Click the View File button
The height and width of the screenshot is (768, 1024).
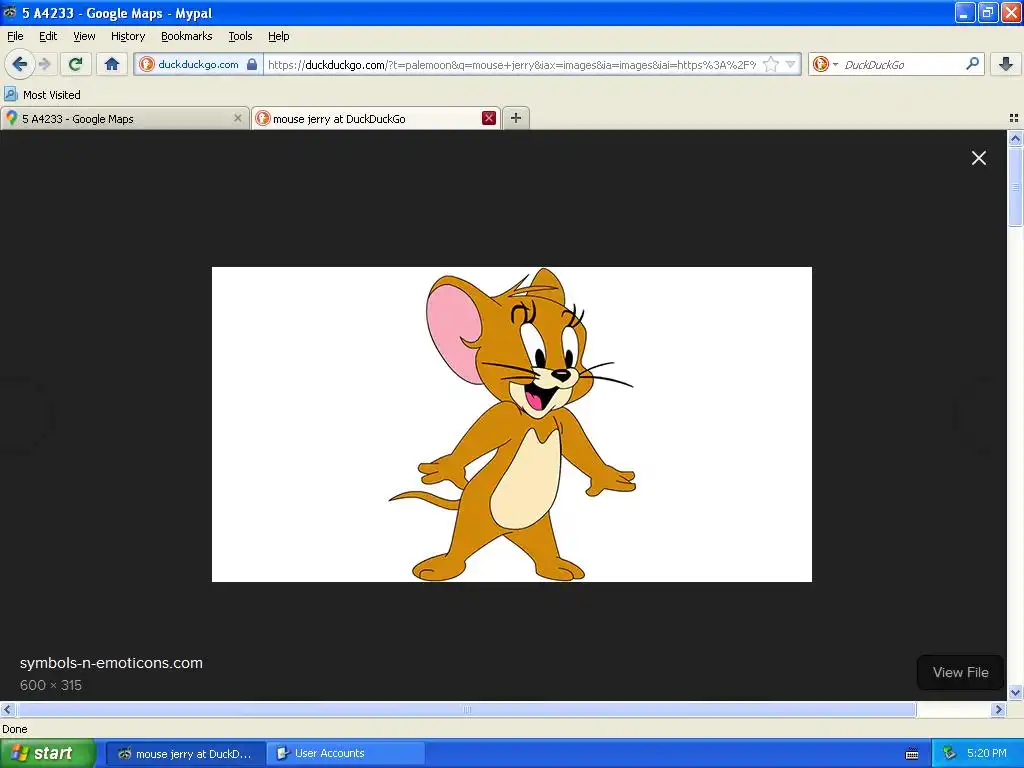[x=960, y=673]
